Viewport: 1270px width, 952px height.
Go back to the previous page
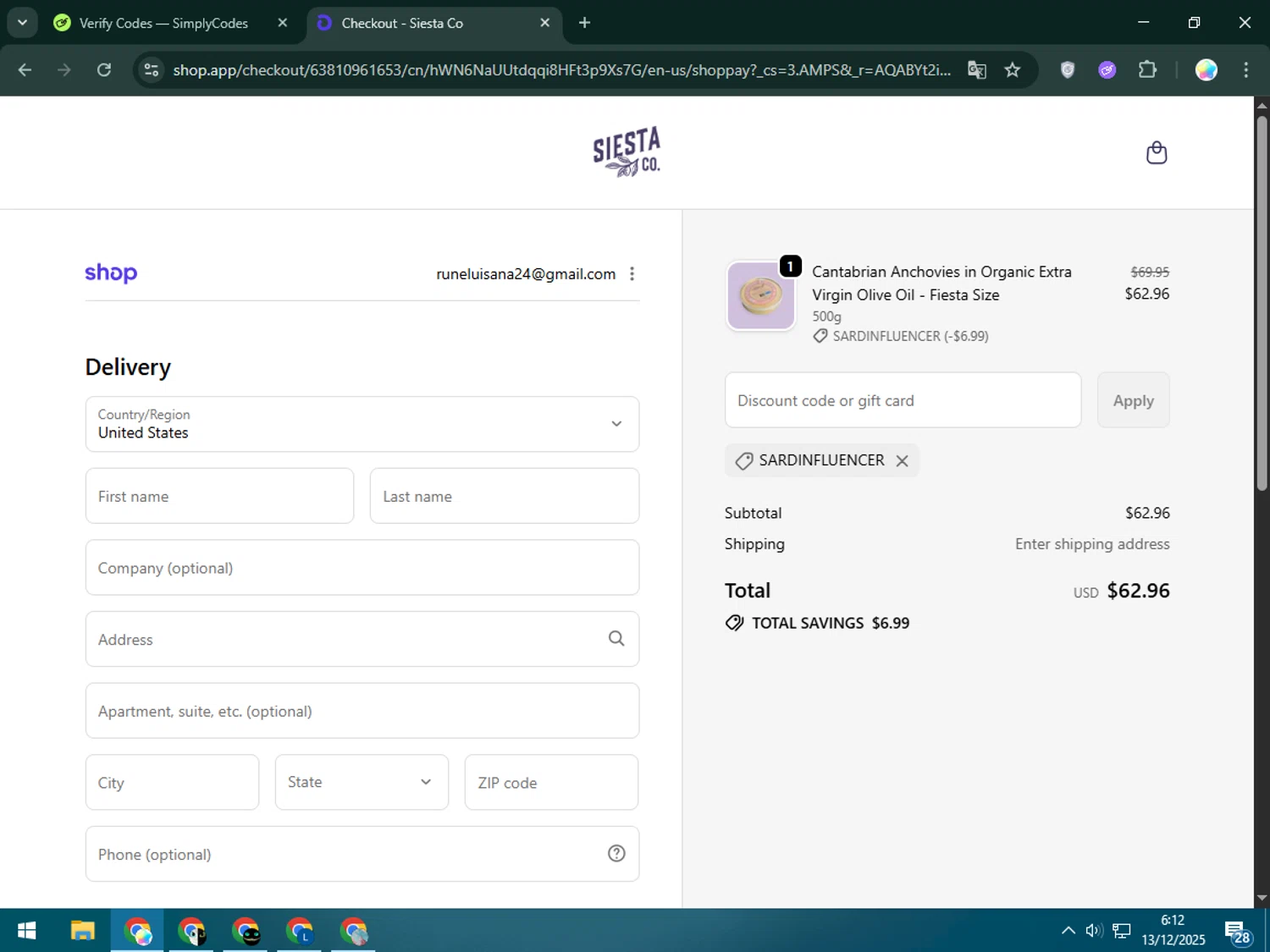(x=25, y=69)
